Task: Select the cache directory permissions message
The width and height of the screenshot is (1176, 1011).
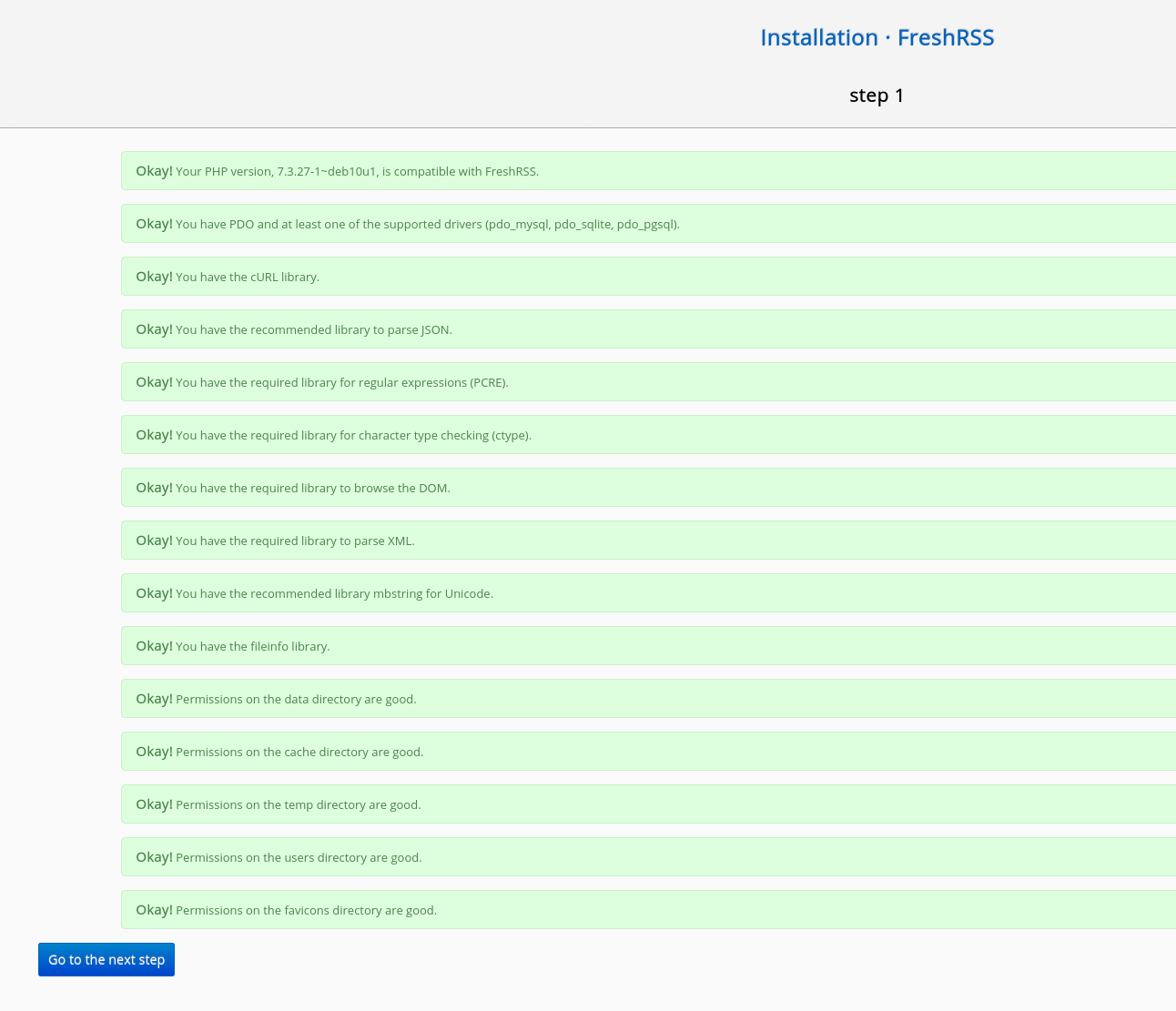Action: tap(648, 752)
